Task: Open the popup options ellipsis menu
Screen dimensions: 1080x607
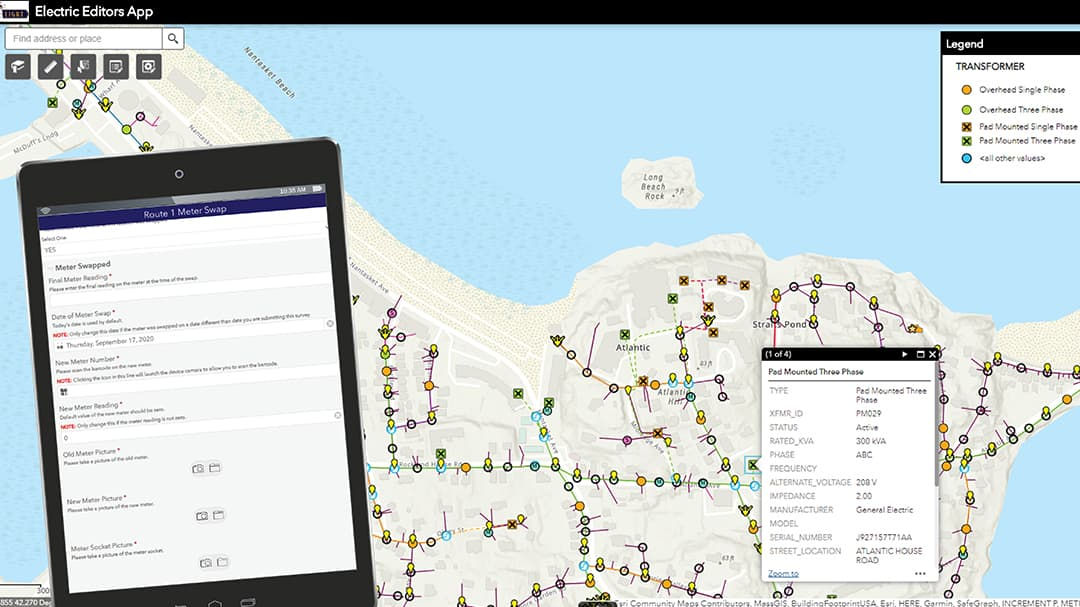Action: coord(922,571)
